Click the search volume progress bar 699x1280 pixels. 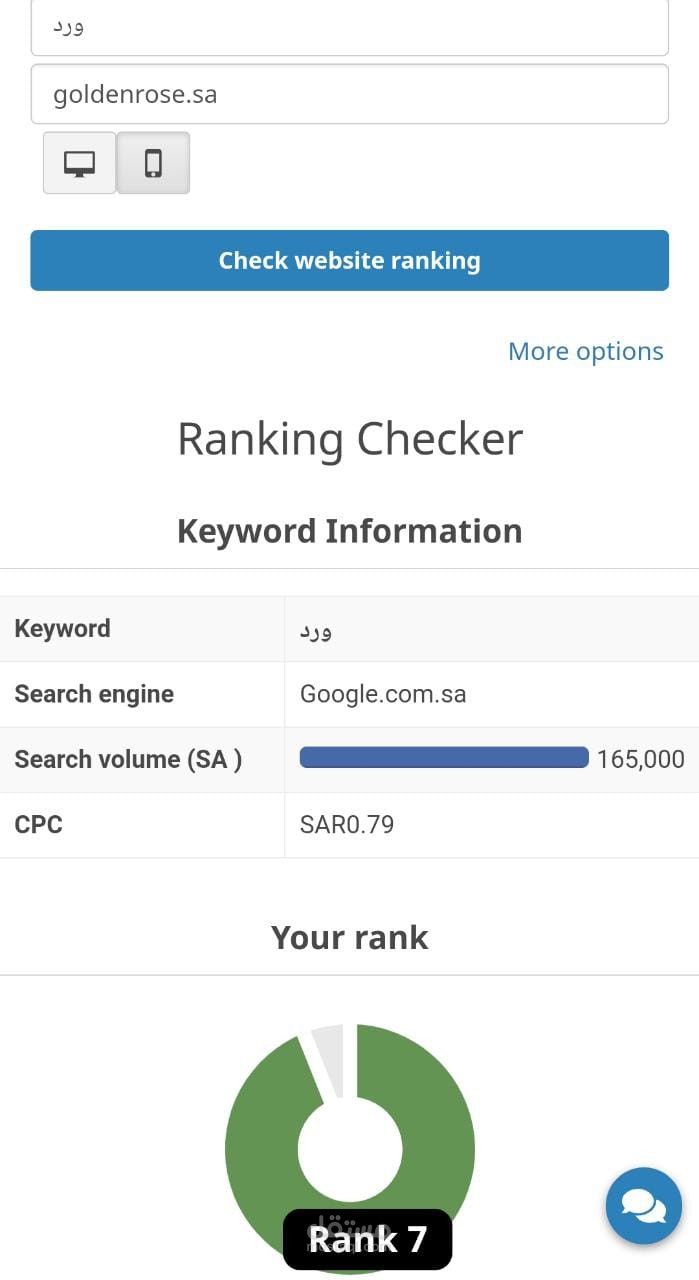(x=444, y=757)
